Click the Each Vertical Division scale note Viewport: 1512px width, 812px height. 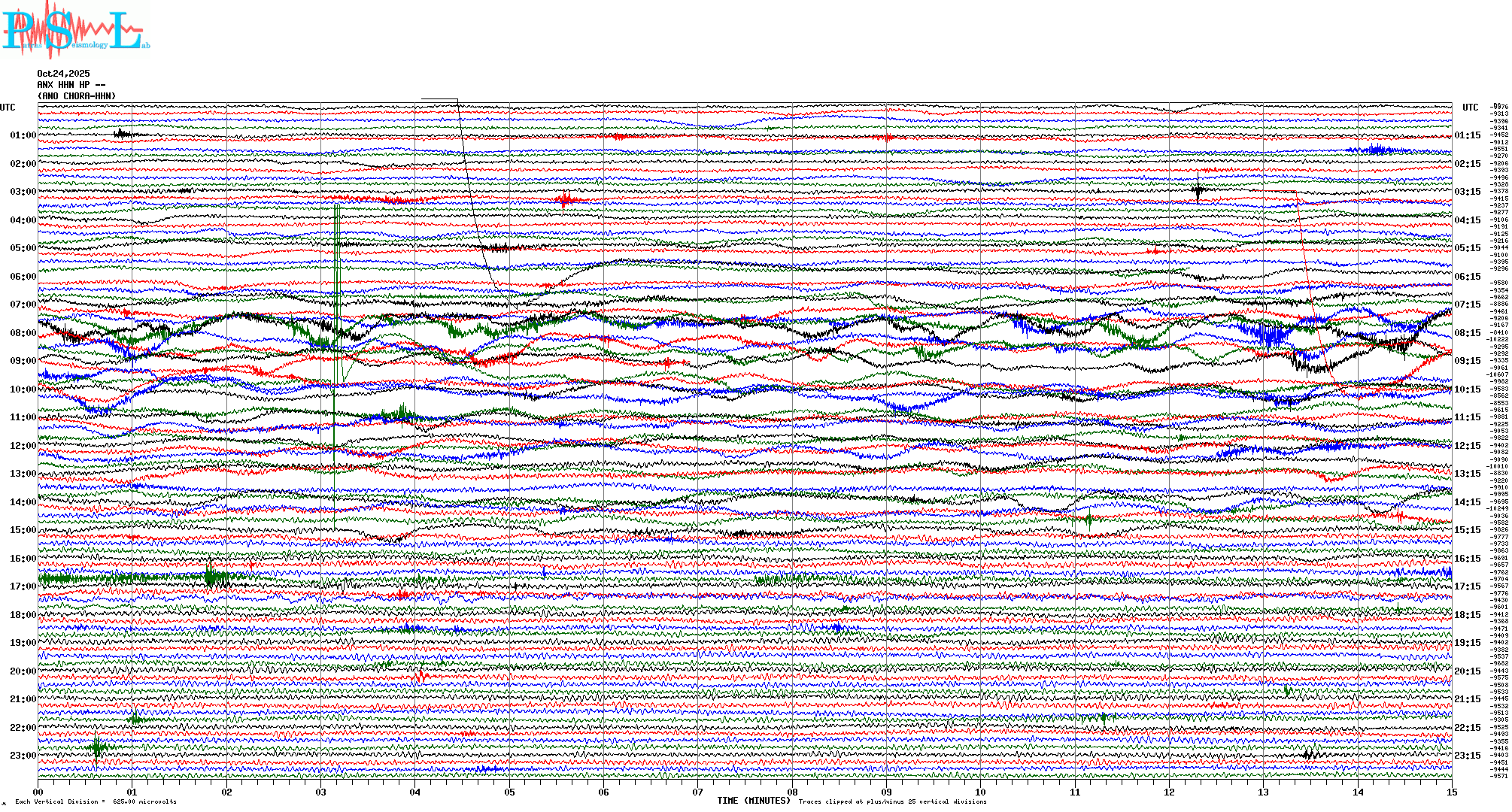[x=96, y=801]
